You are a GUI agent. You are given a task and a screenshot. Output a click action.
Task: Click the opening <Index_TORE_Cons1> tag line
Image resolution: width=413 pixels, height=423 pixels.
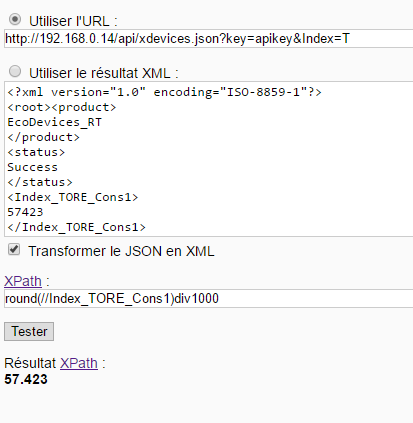[73, 197]
